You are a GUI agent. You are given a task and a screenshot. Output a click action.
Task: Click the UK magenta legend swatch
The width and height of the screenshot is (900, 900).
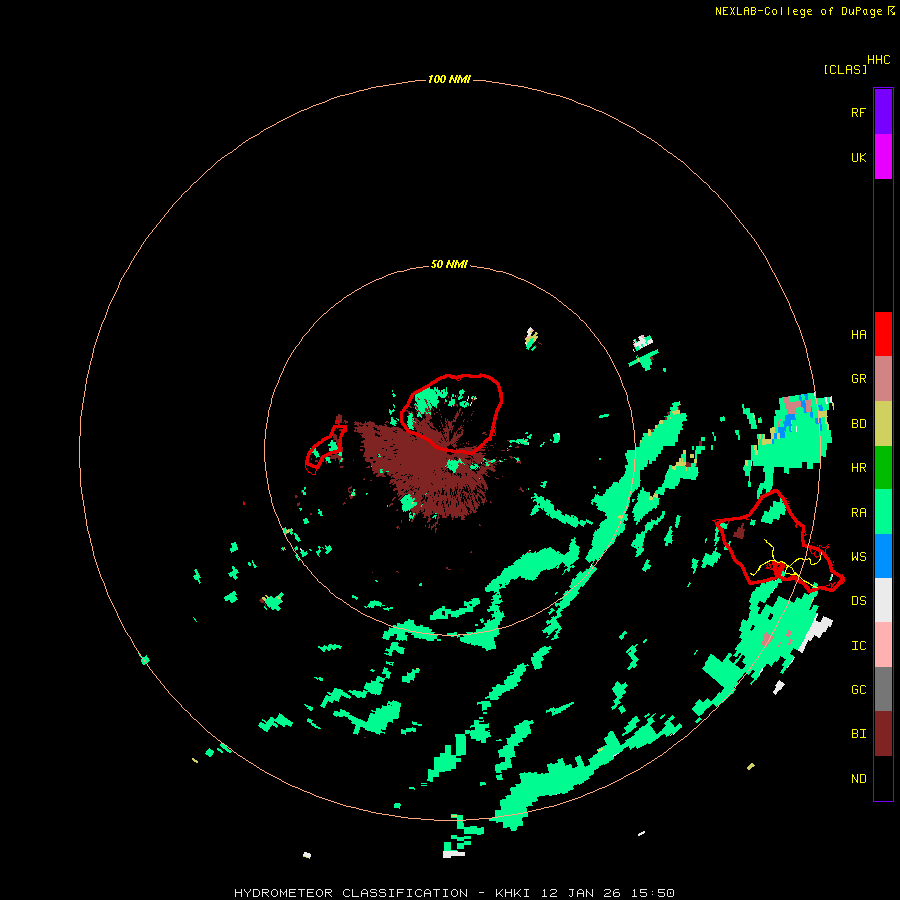pos(883,157)
